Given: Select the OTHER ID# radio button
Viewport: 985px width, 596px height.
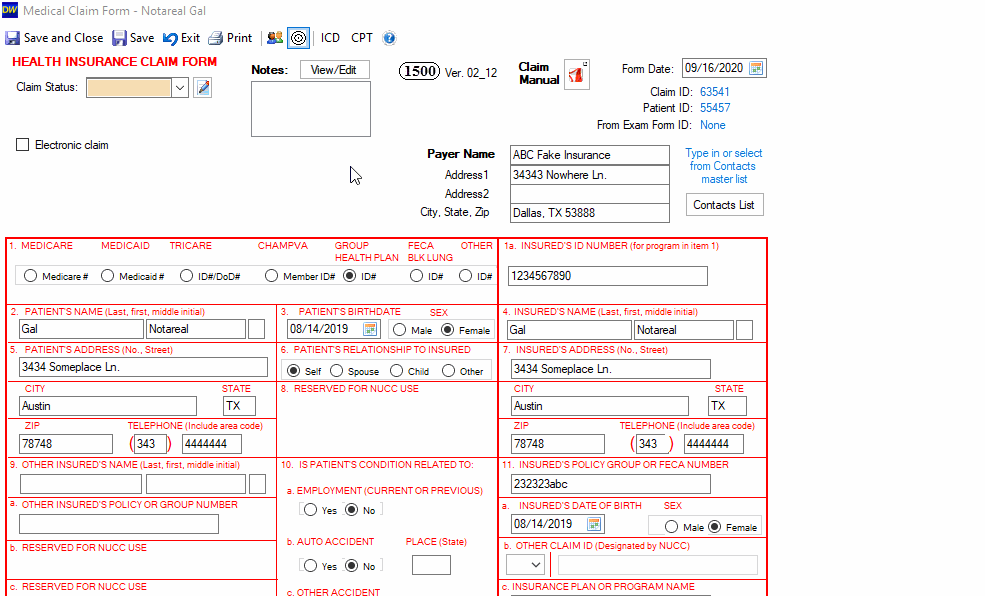Looking at the screenshot, I should tap(465, 276).
